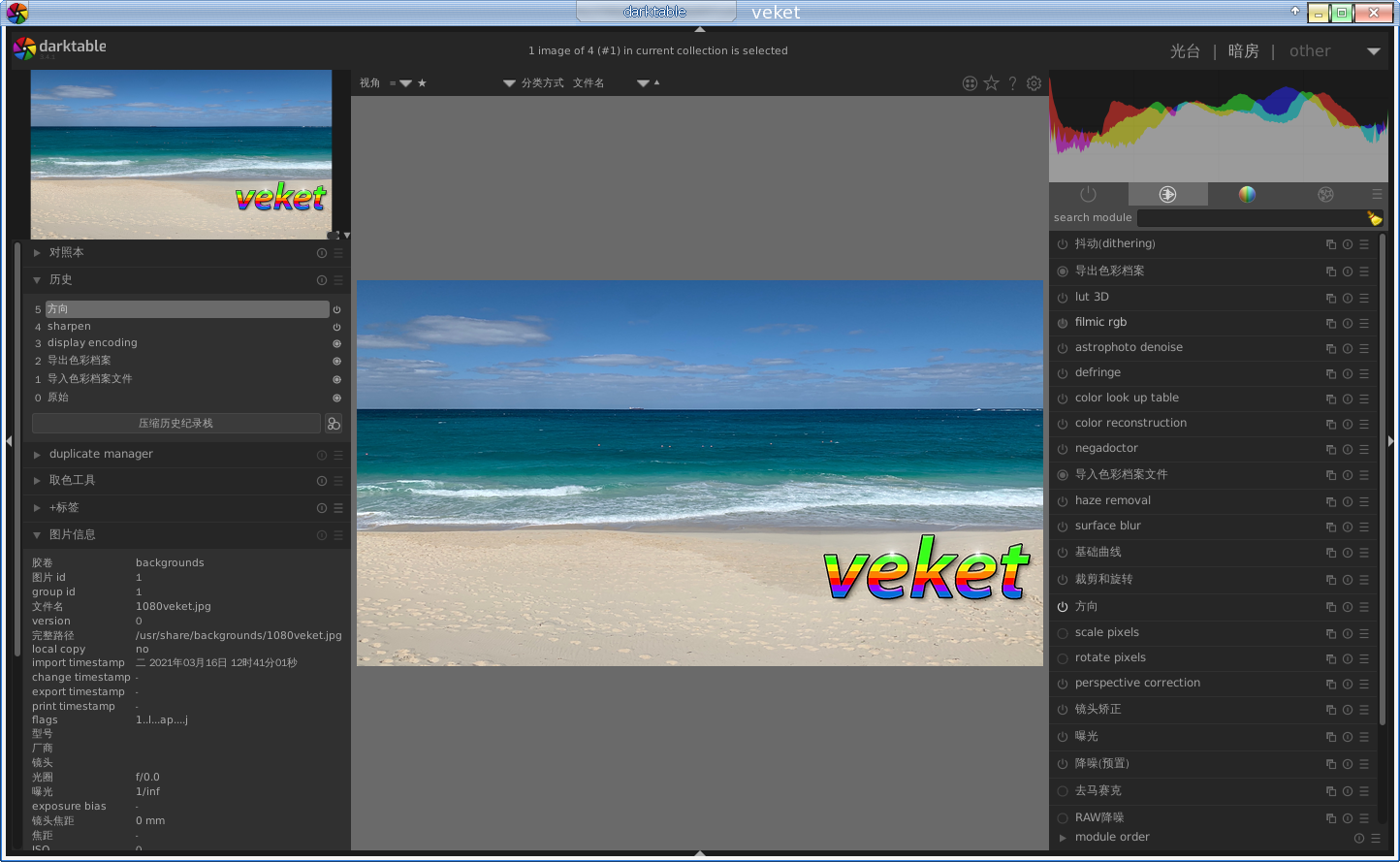Click the histogram display
Screen dimensions: 1400x862
pyautogui.click(x=1219, y=126)
